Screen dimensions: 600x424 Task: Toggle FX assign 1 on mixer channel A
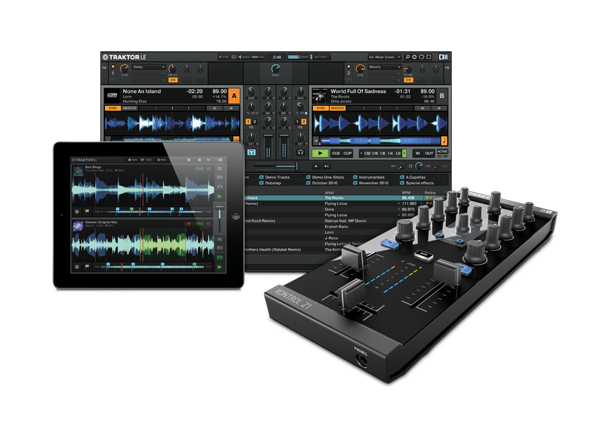248,122
